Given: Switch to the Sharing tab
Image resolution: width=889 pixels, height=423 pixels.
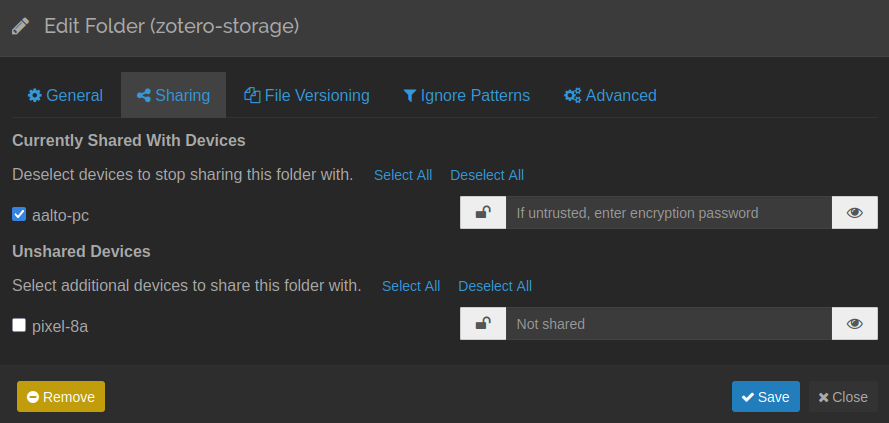Looking at the screenshot, I should pos(173,96).
